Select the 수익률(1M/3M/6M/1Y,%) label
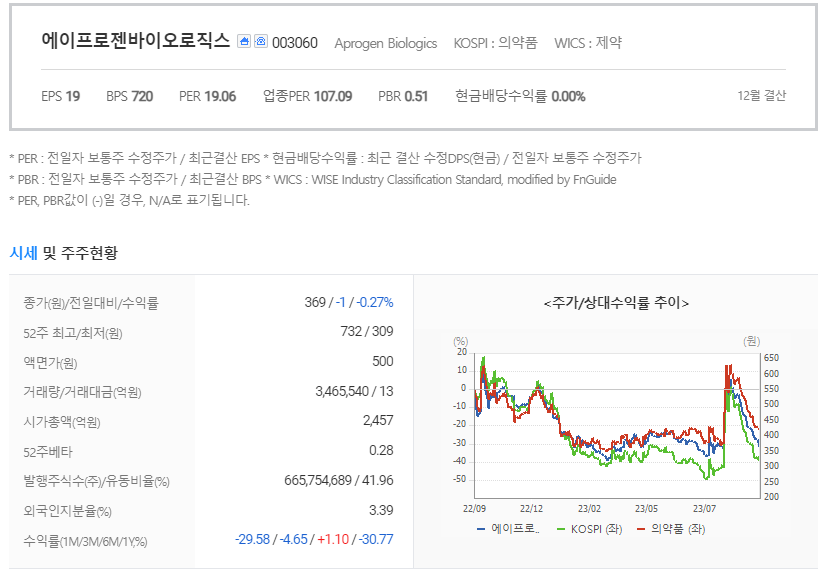Viewport: 826px width, 578px height. pos(85,541)
